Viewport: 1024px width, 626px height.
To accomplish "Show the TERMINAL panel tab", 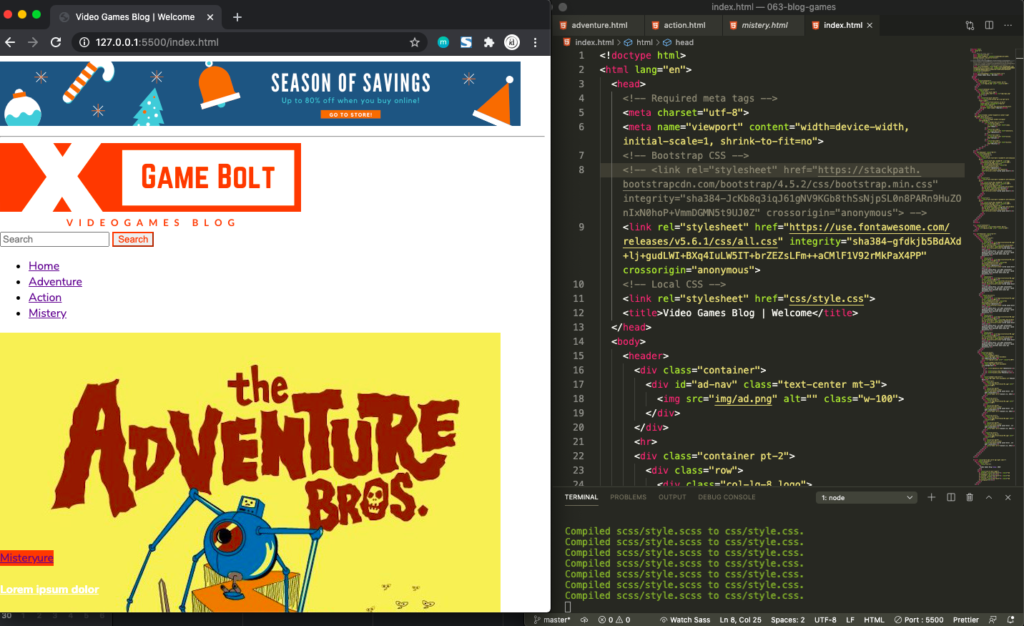I will click(581, 497).
